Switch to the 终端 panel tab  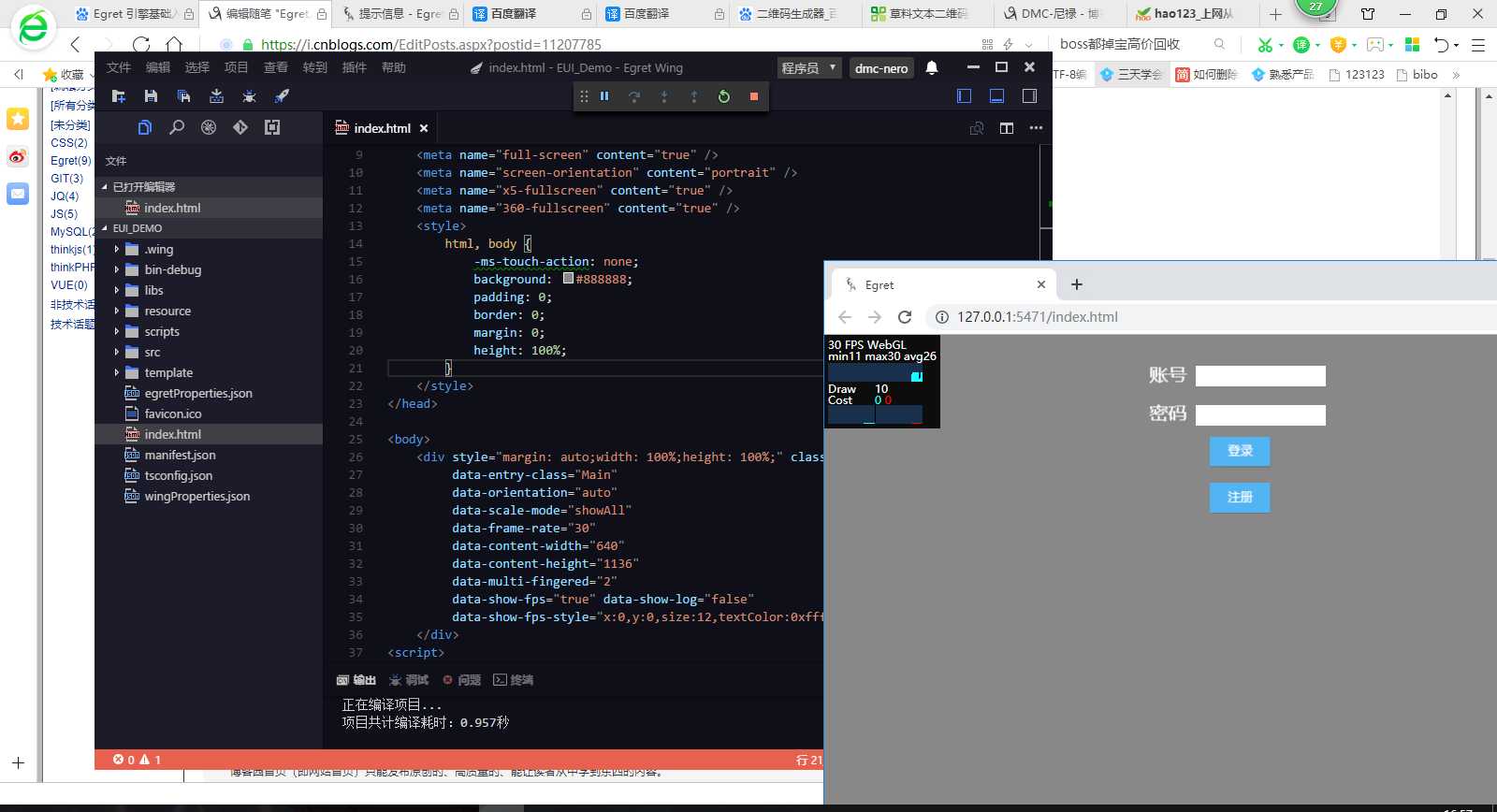click(514, 680)
